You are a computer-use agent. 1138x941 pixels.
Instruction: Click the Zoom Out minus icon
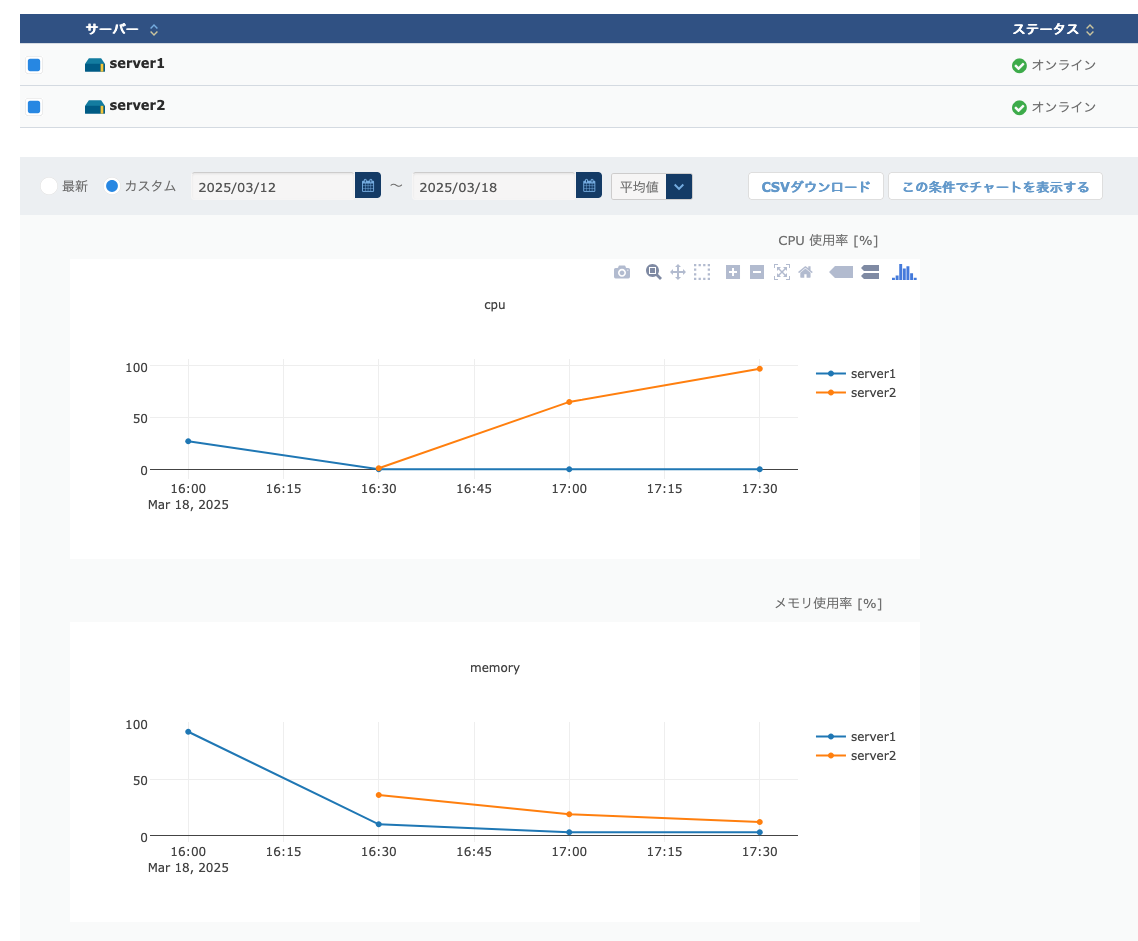[757, 272]
